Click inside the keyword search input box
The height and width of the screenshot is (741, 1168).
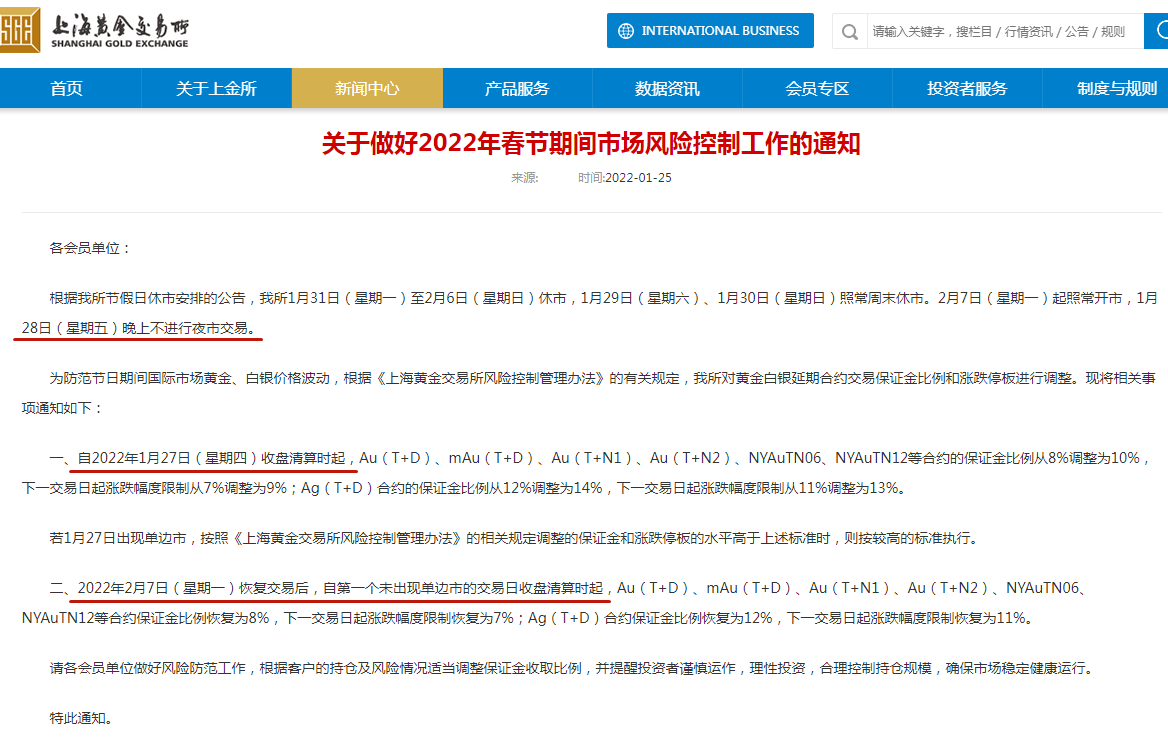click(x=1000, y=31)
